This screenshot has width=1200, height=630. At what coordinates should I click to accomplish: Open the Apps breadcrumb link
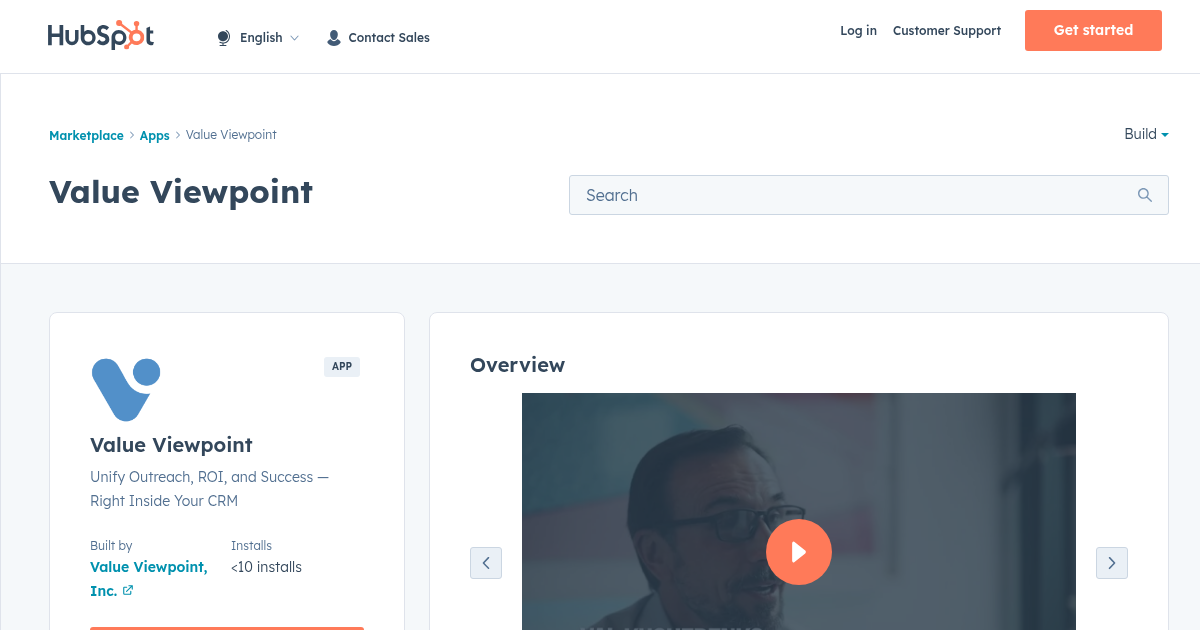pos(154,135)
